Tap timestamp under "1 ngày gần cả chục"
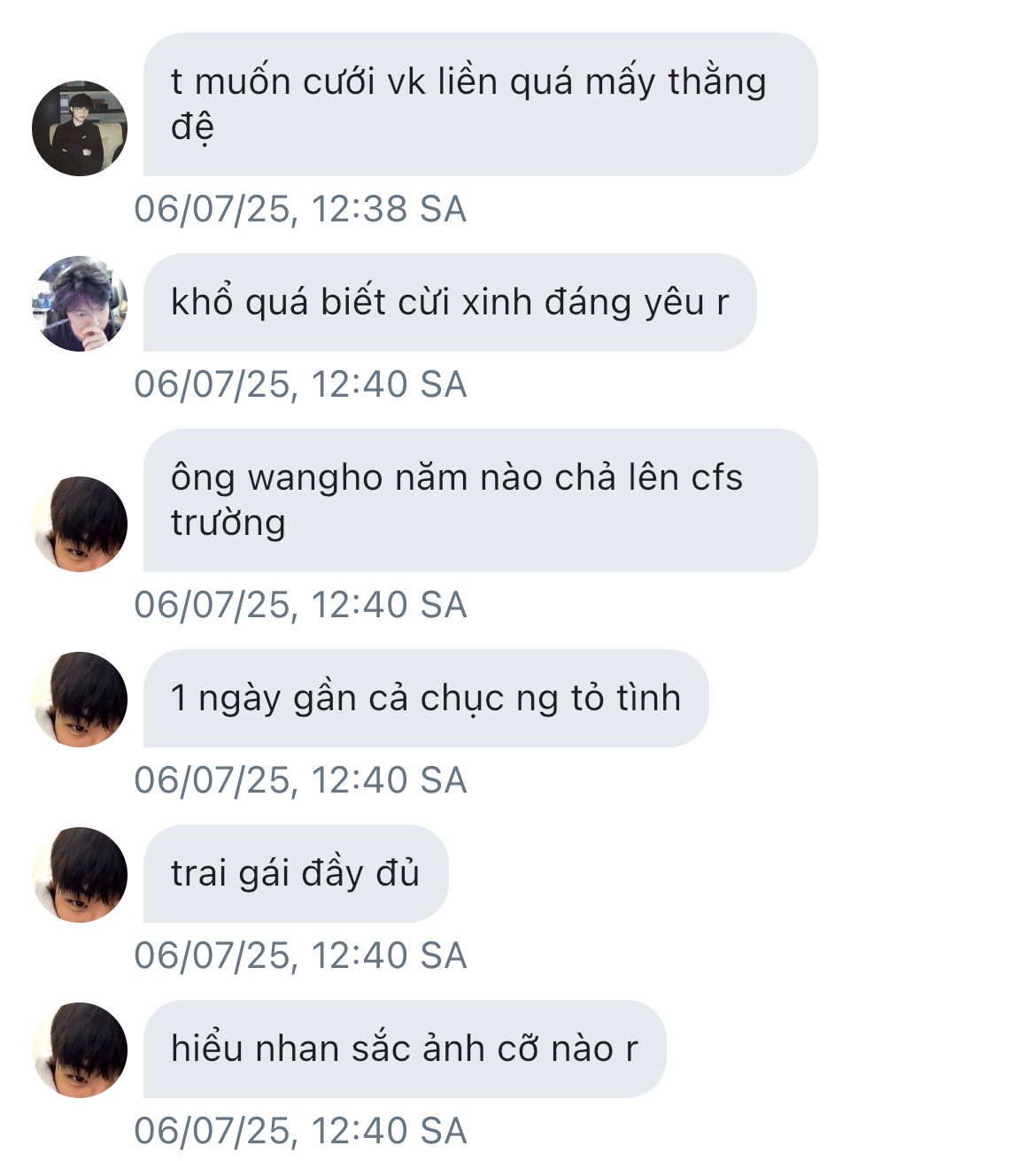 300,781
